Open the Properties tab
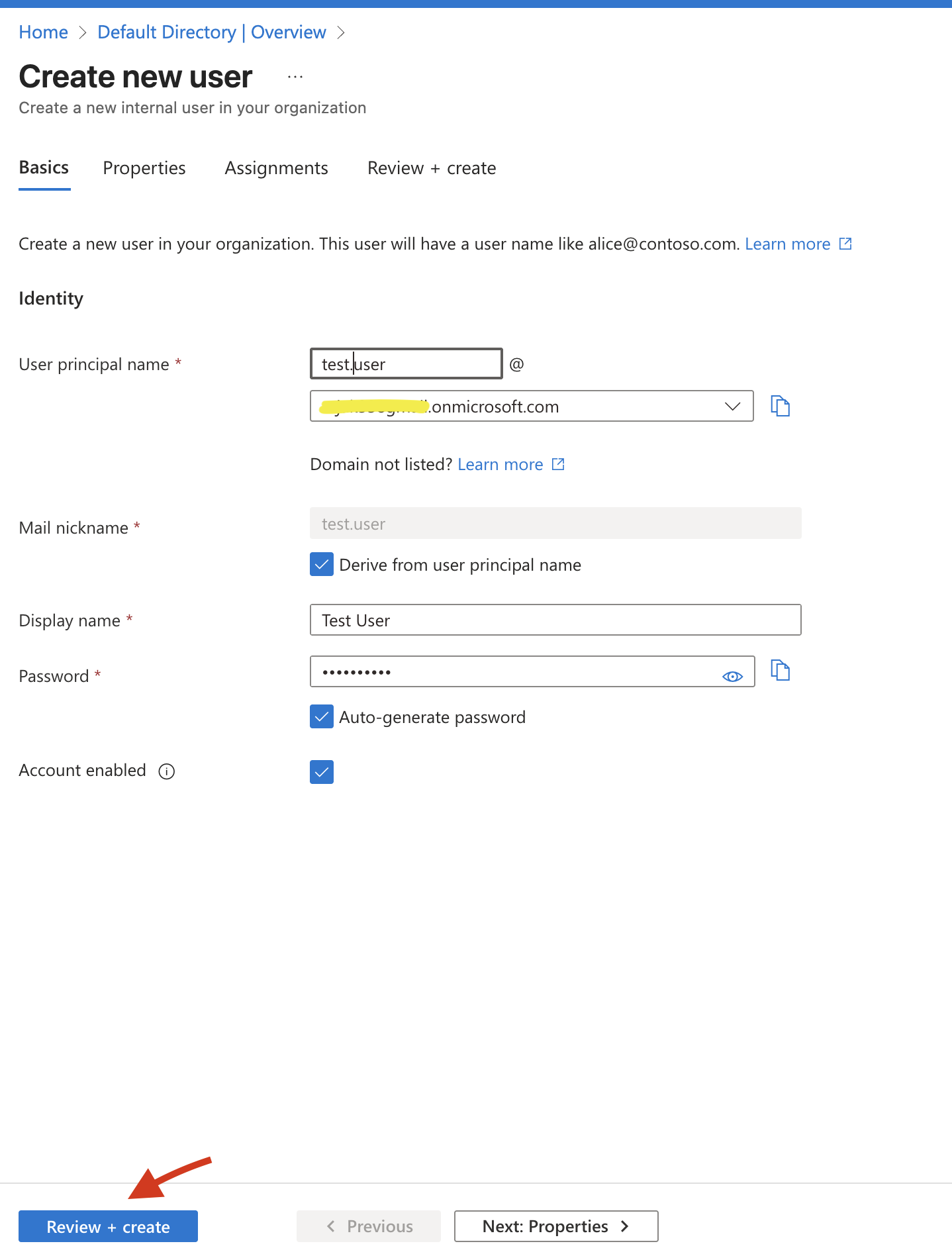Viewport: 952px width, 1258px height. 144,168
